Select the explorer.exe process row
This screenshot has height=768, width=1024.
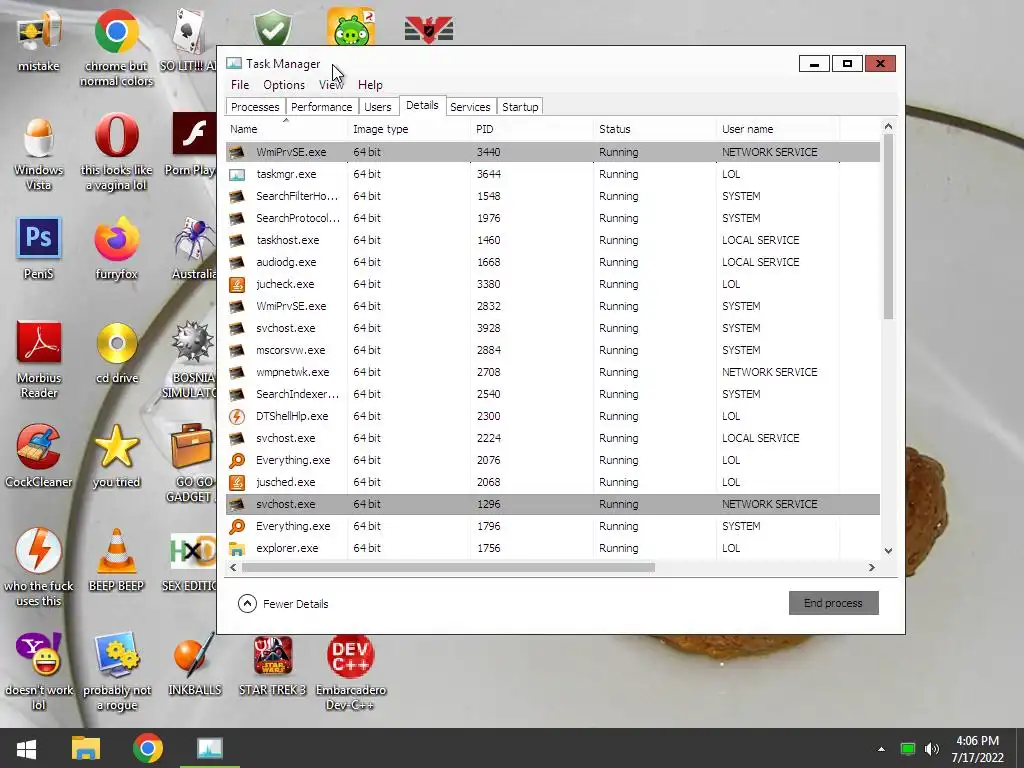pyautogui.click(x=552, y=548)
